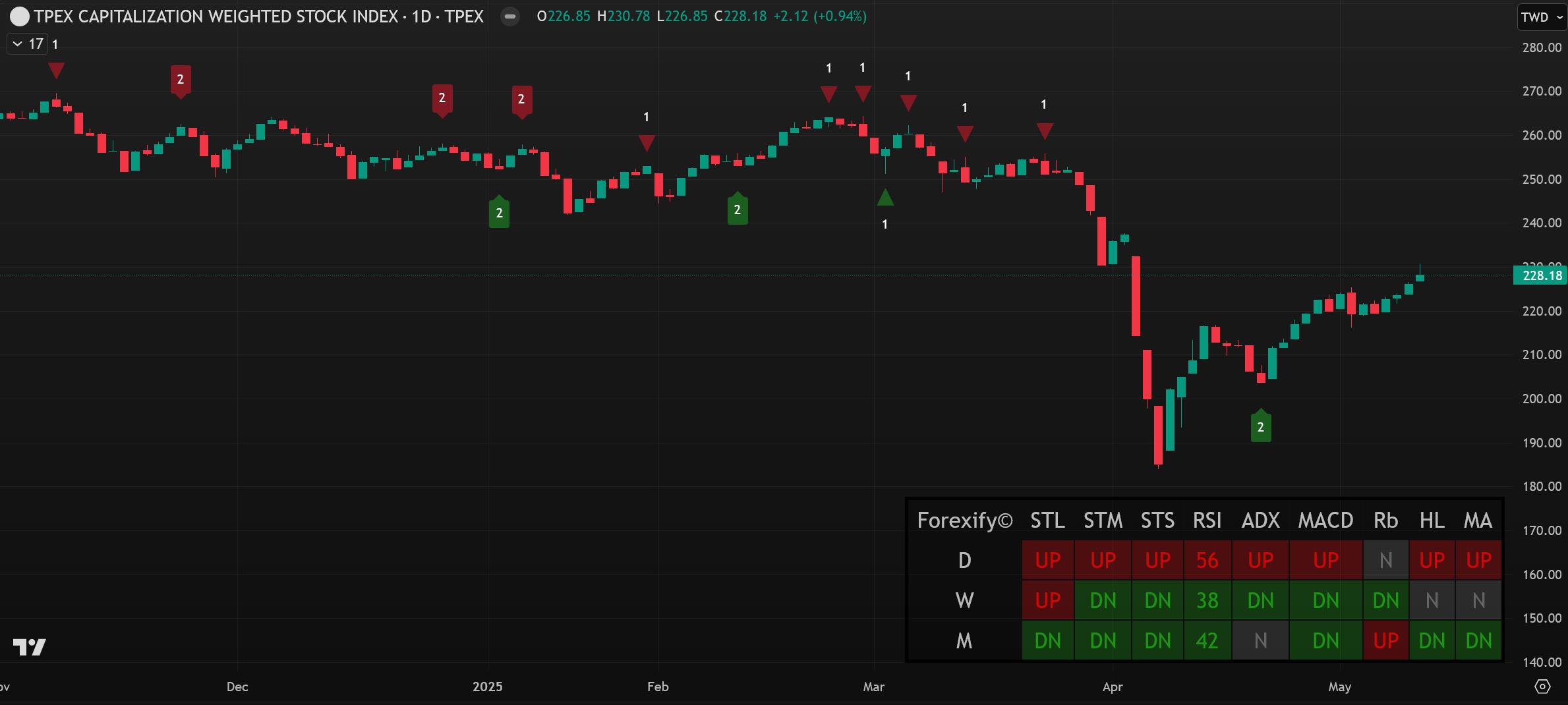Select the red down triangle before Feb label
1568x705 pixels.
(x=647, y=142)
